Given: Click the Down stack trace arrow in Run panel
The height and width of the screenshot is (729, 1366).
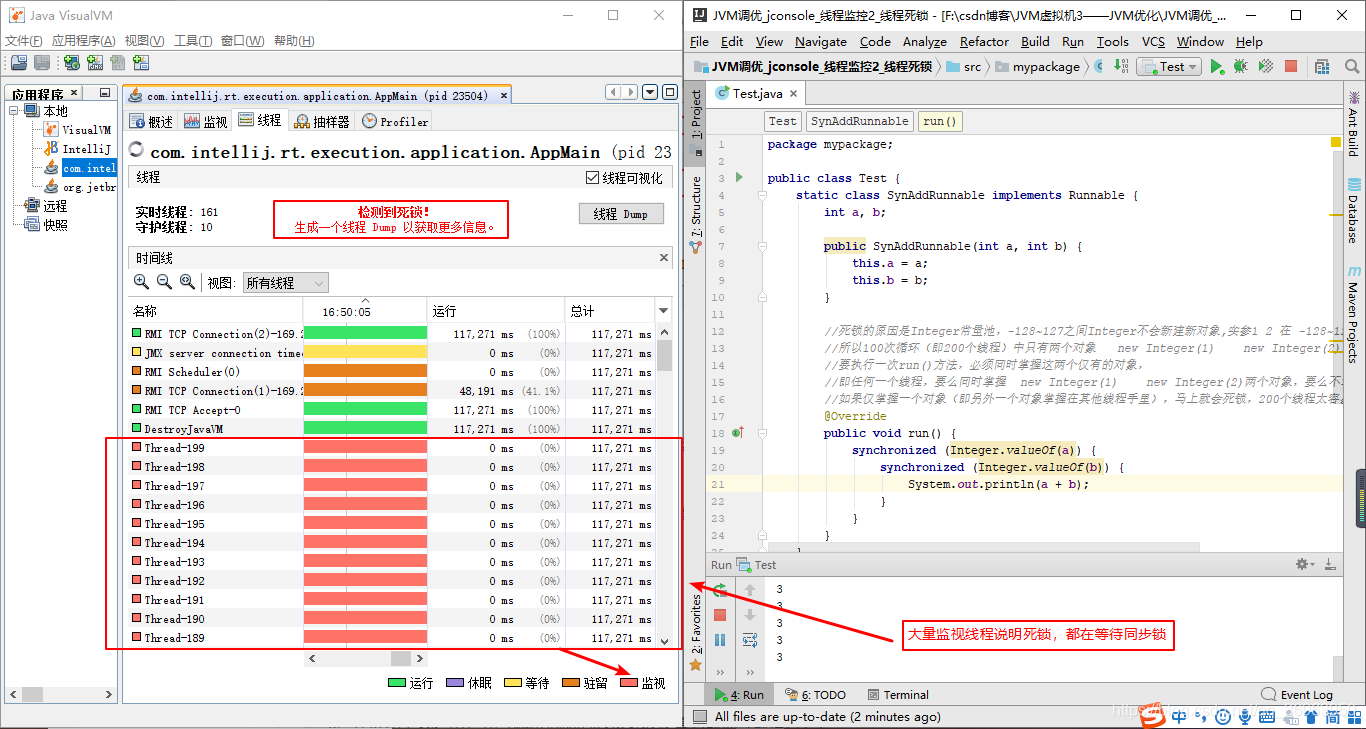Looking at the screenshot, I should [750, 615].
